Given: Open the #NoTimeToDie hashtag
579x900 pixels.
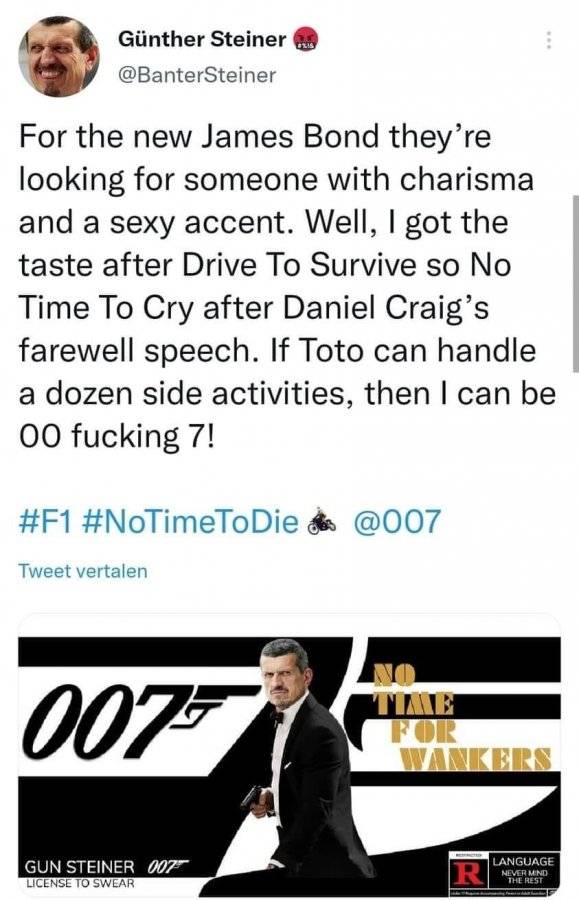Looking at the screenshot, I should tap(191, 522).
